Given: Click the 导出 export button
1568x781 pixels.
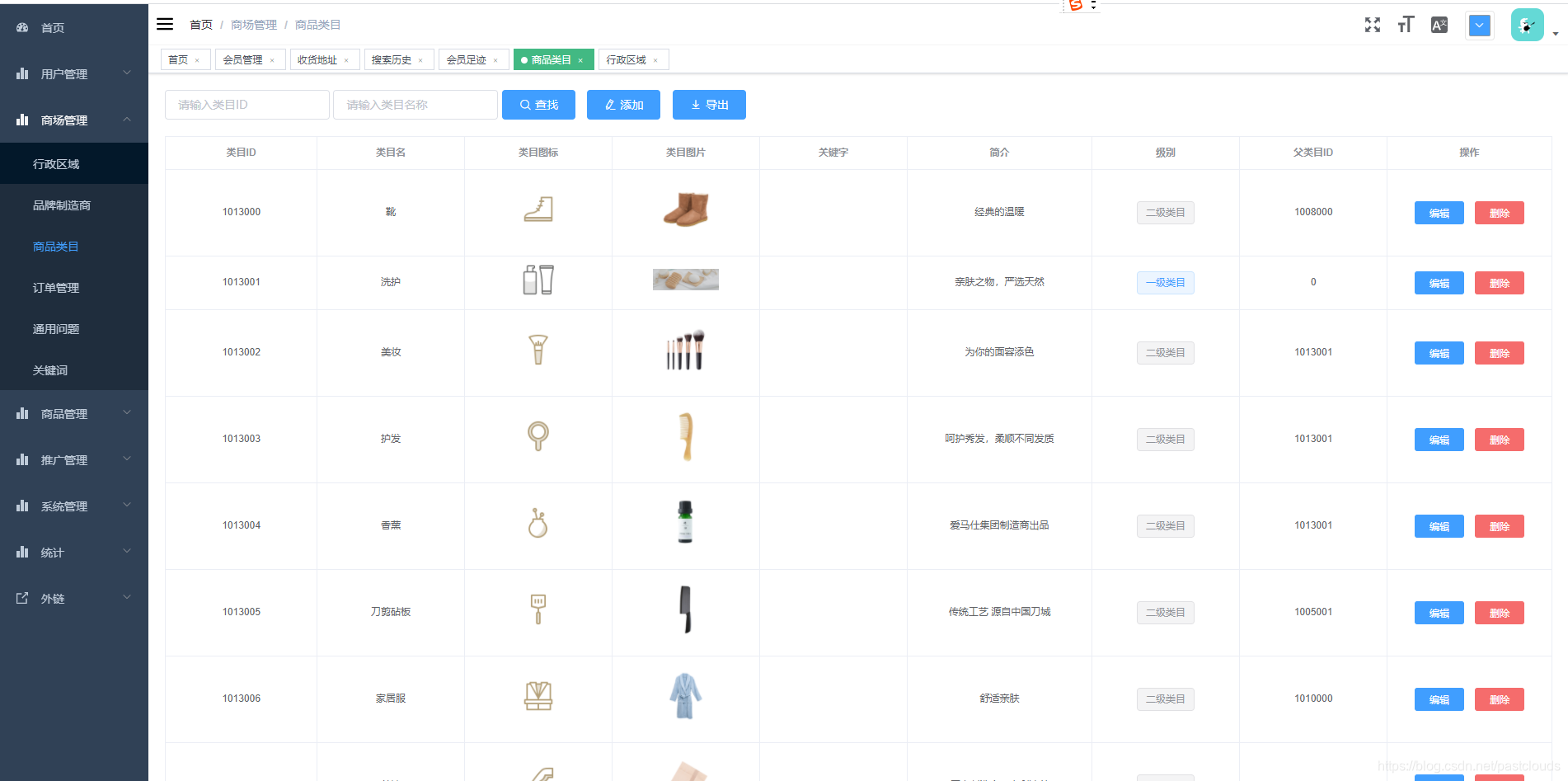Looking at the screenshot, I should (709, 105).
